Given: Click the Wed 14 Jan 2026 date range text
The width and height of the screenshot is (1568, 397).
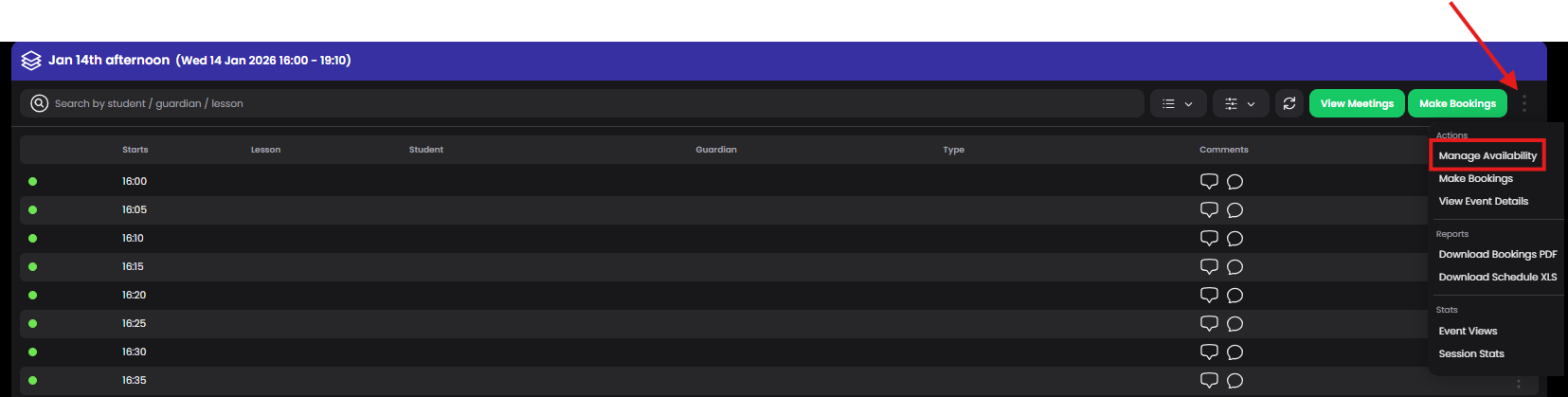Looking at the screenshot, I should coord(263,61).
